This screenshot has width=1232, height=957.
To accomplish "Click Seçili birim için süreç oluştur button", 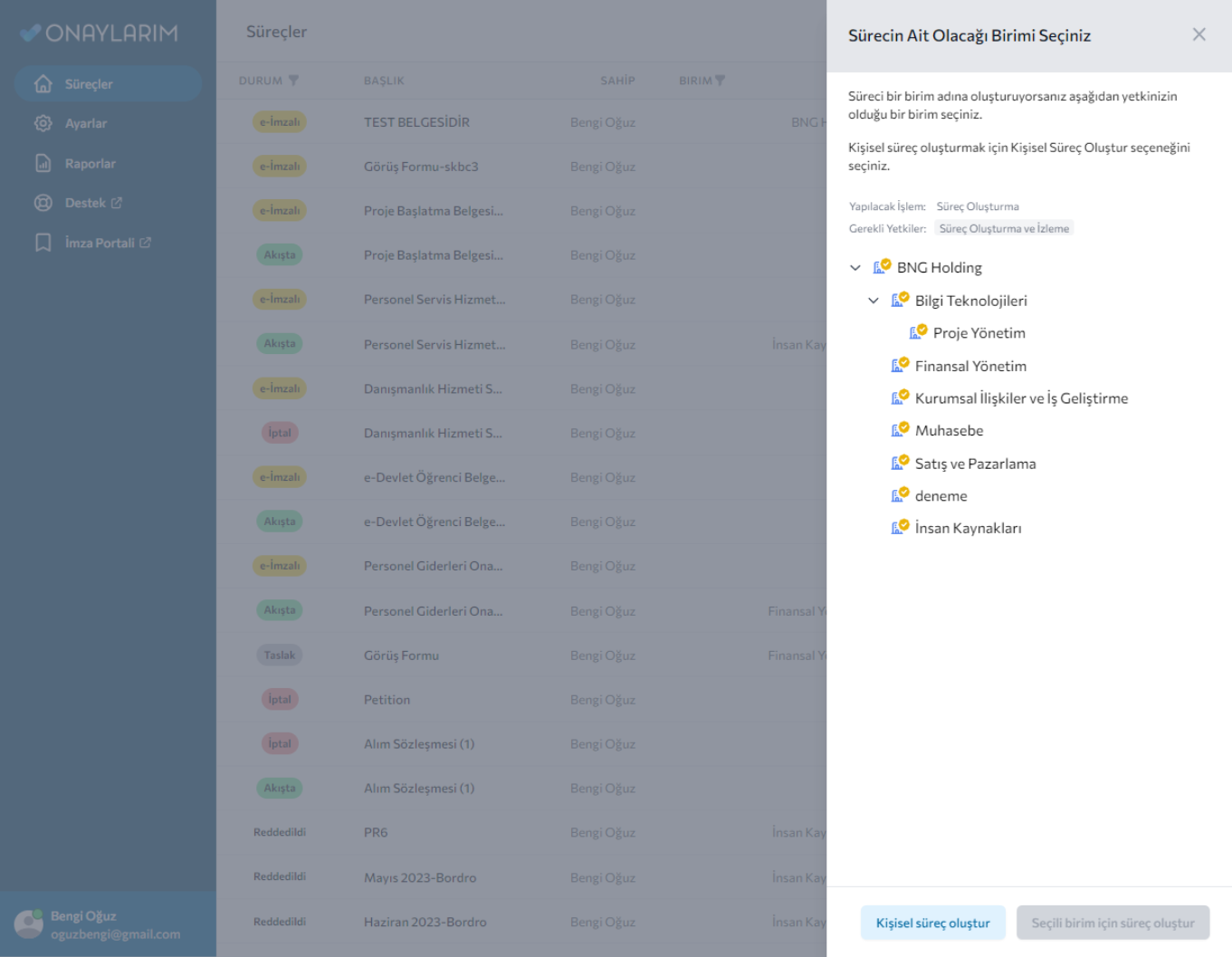I will [1113, 923].
